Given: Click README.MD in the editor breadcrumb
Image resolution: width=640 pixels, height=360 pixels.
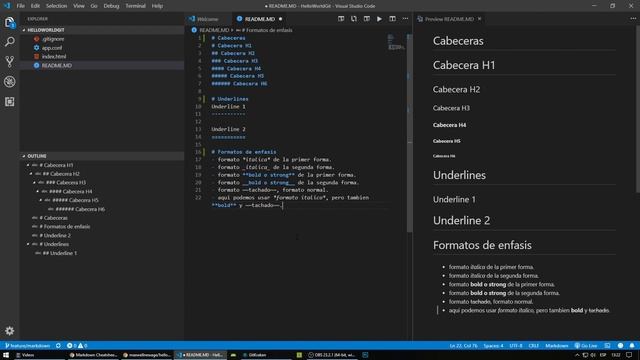Looking at the screenshot, I should click(214, 30).
